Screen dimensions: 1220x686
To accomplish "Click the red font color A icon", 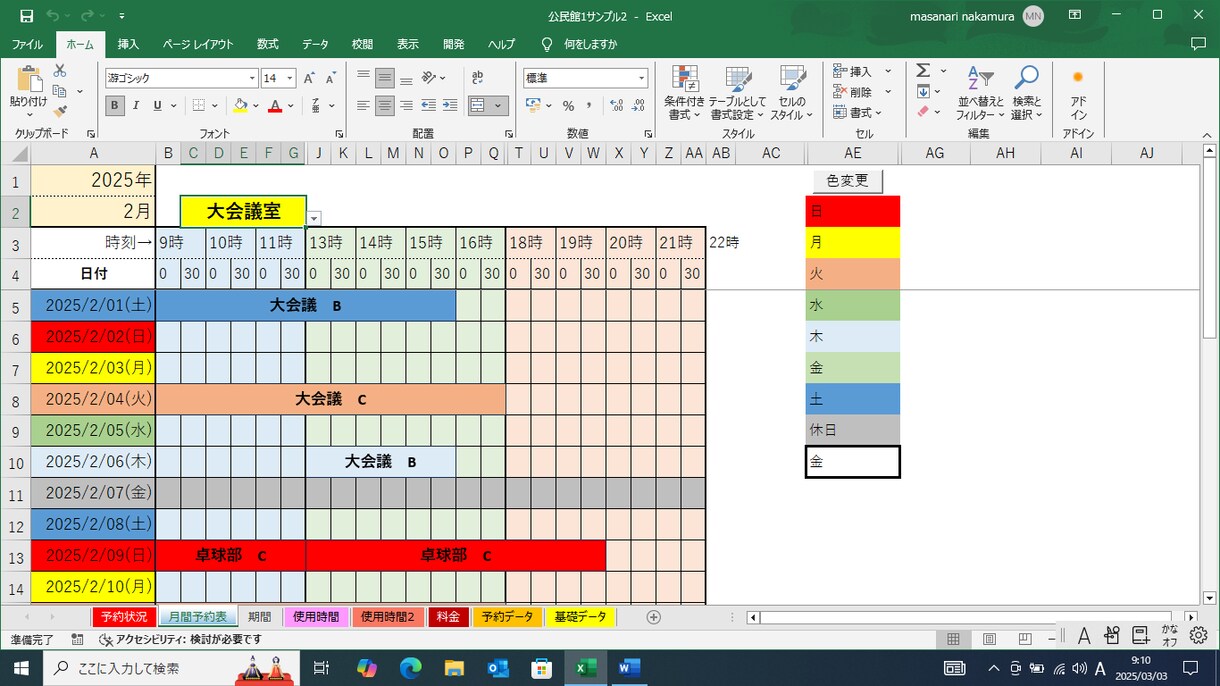I will point(275,105).
